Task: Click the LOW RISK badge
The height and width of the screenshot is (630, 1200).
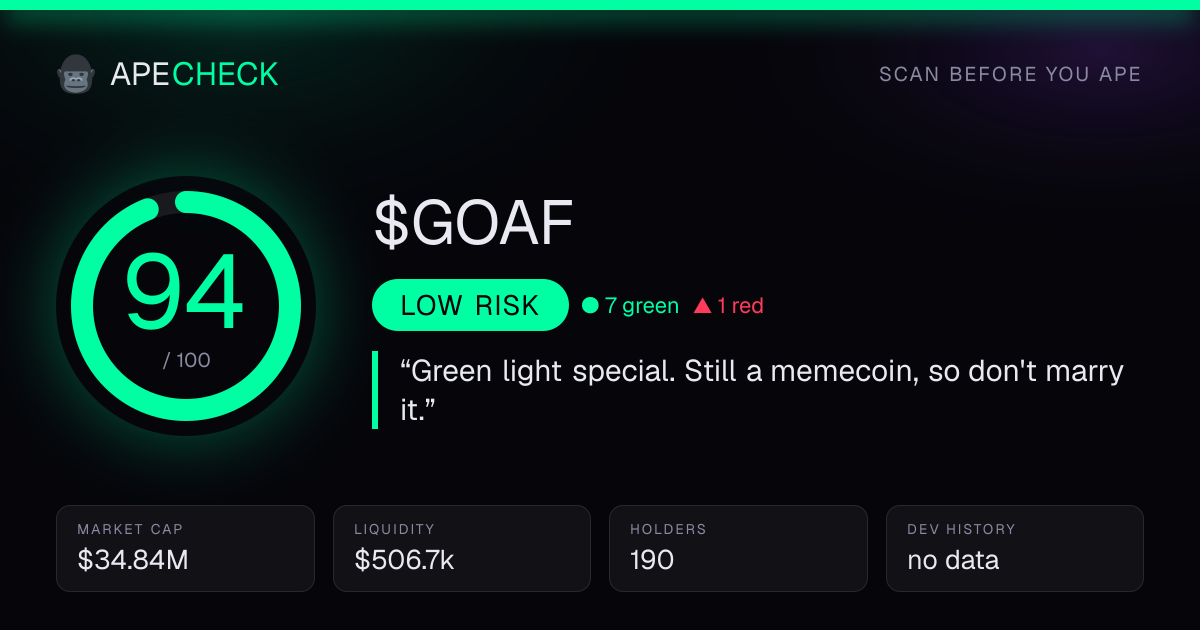Action: tap(470, 305)
